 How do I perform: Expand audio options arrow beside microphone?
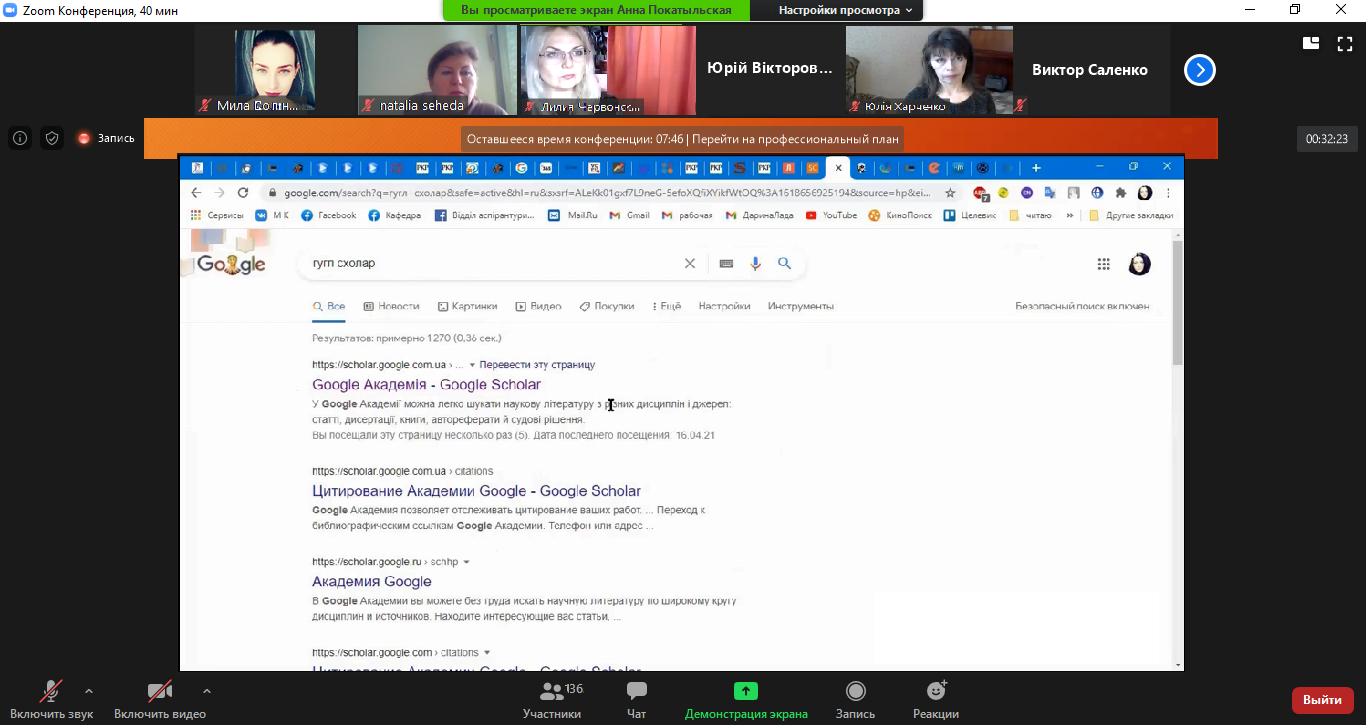89,690
